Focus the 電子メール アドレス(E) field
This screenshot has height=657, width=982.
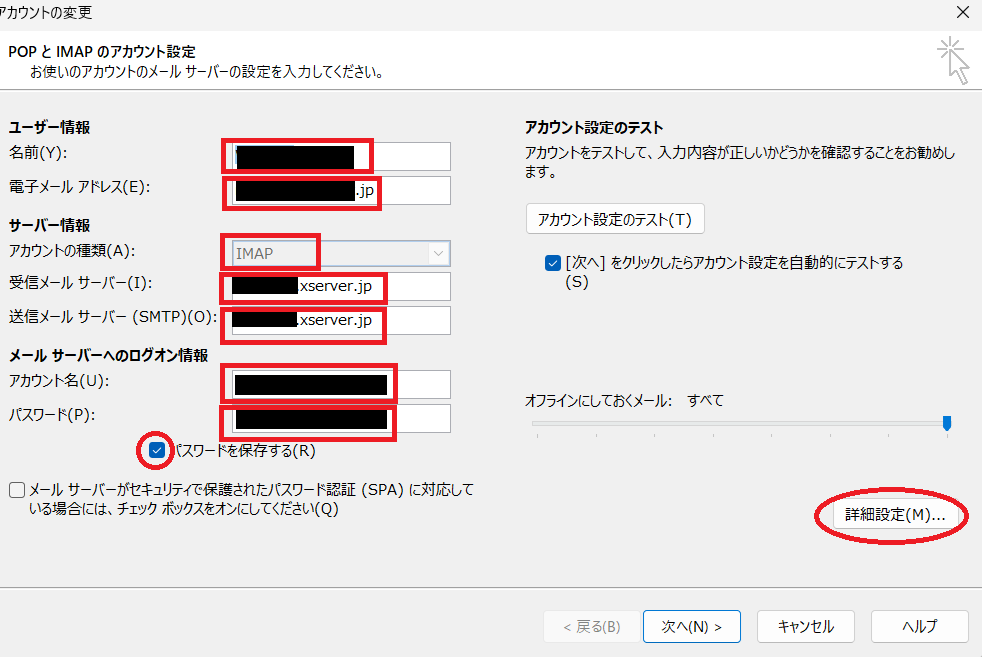tap(338, 191)
